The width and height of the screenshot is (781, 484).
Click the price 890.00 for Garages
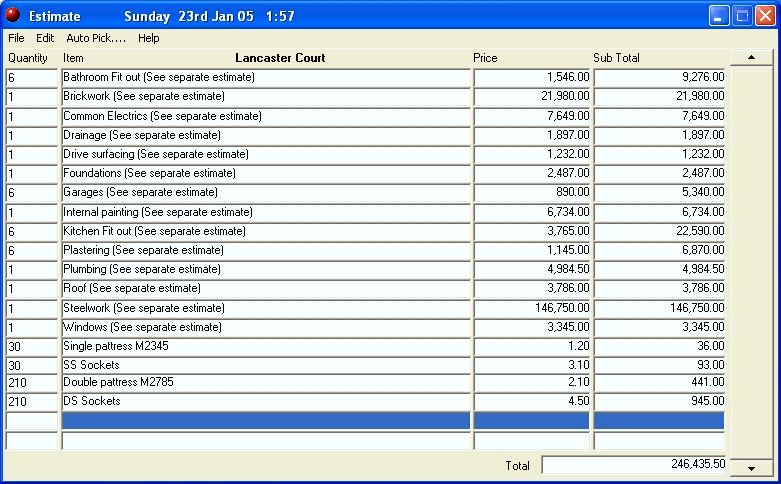coord(531,192)
